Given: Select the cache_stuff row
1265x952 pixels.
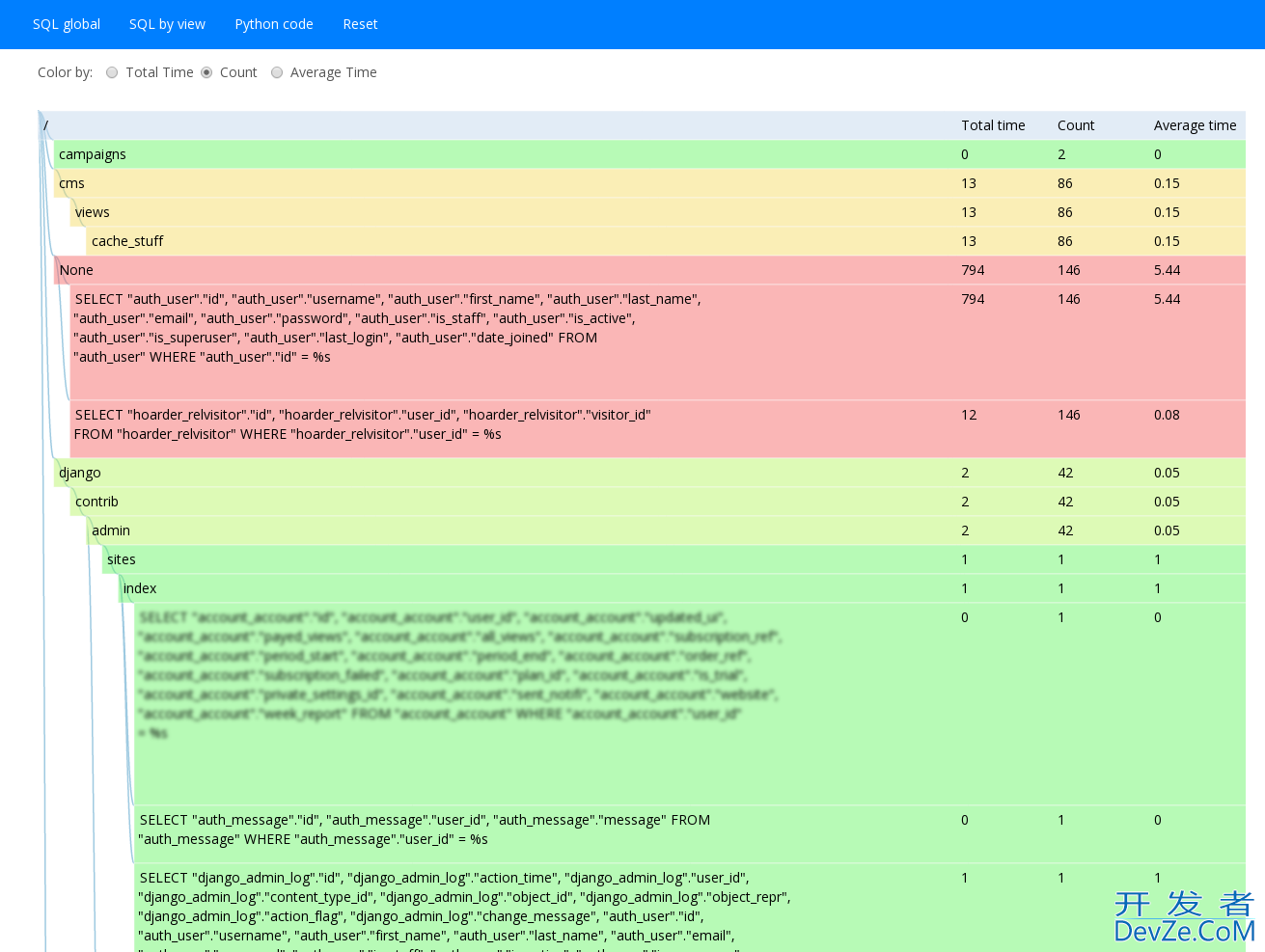Looking at the screenshot, I should [x=666, y=241].
